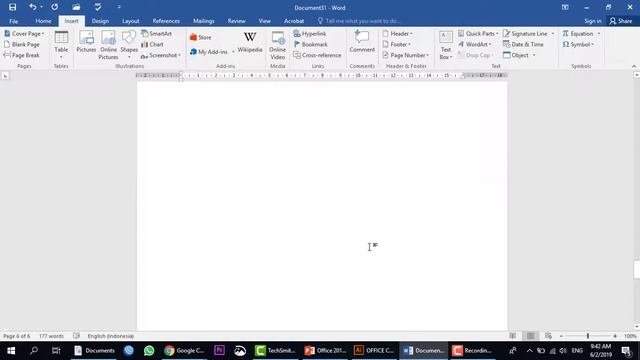The height and width of the screenshot is (360, 640).
Task: Open the Mailings tab
Action: pyautogui.click(x=204, y=21)
